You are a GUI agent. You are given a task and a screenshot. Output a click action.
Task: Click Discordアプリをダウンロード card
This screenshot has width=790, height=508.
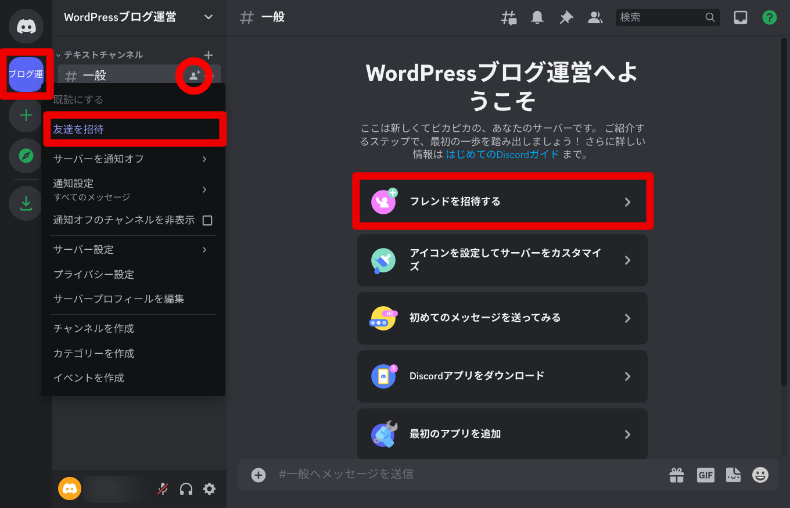[502, 376]
